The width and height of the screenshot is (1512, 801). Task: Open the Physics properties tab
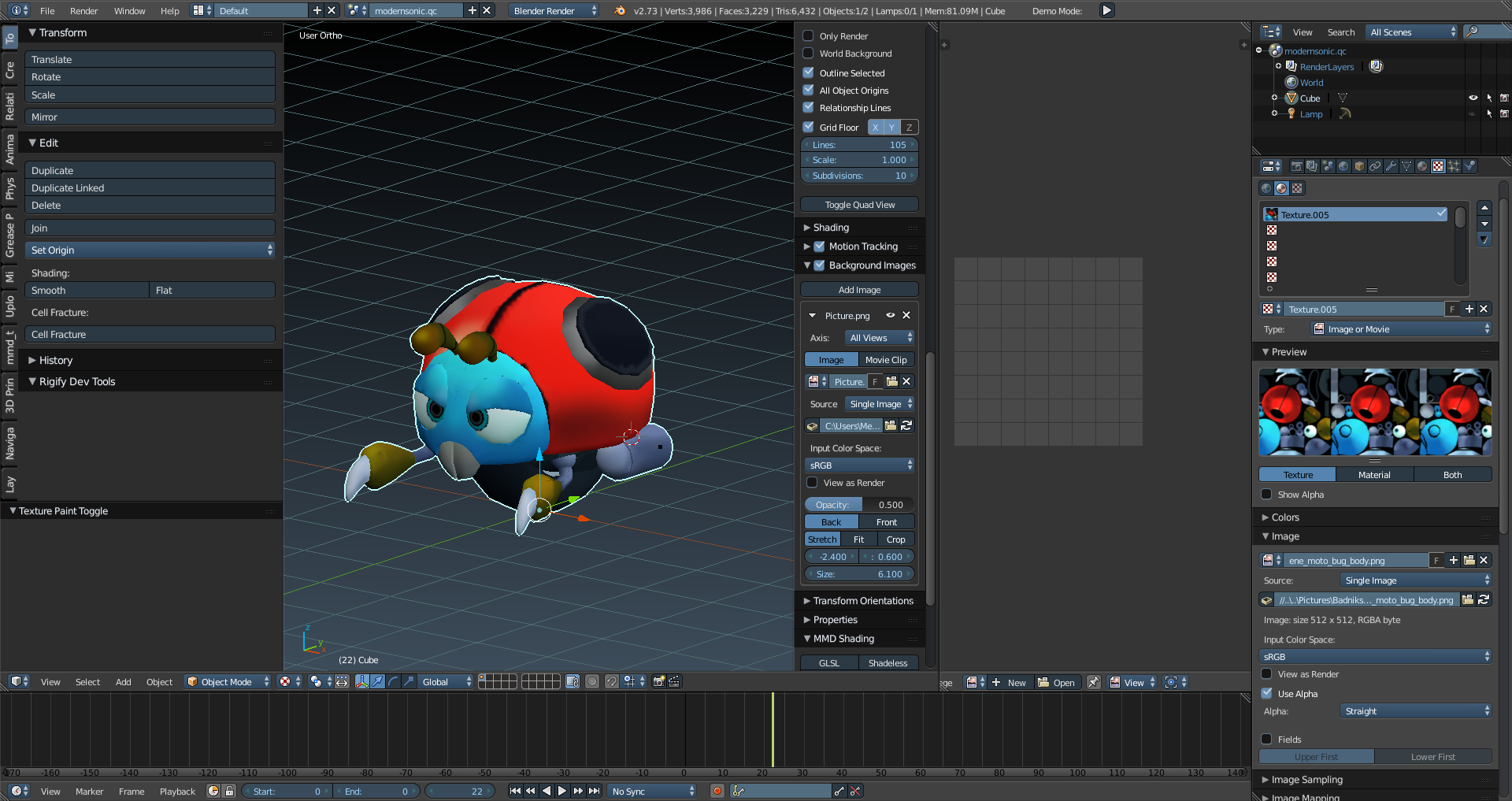[x=1469, y=166]
